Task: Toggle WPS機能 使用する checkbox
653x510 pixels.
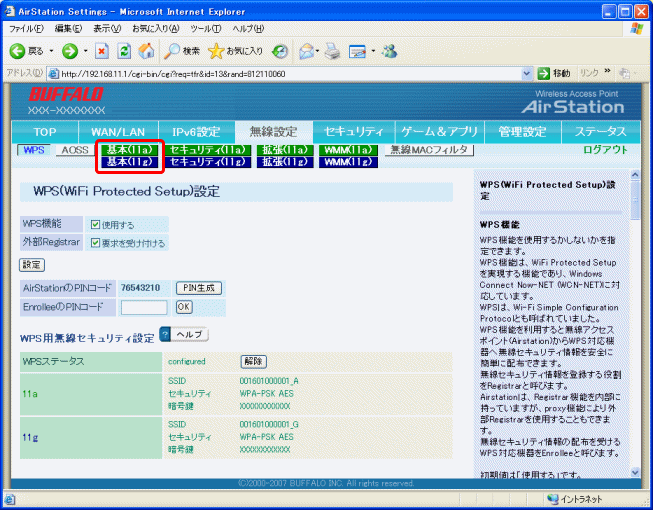Action: tap(95, 225)
